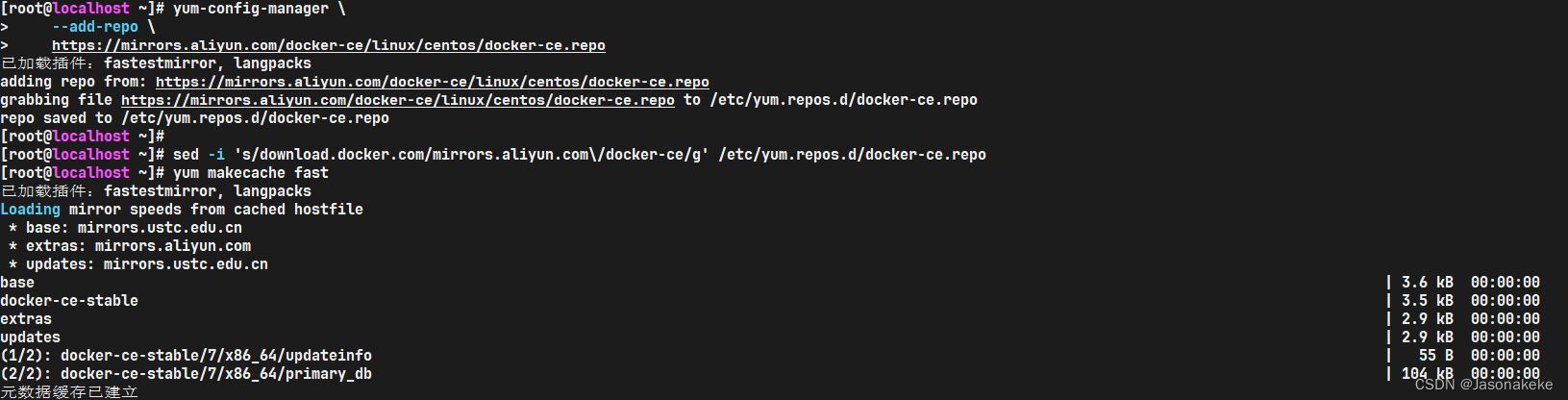Viewport: 1568px width, 400px height.
Task: Open the URL after "adding repo from:"
Action: 432,82
